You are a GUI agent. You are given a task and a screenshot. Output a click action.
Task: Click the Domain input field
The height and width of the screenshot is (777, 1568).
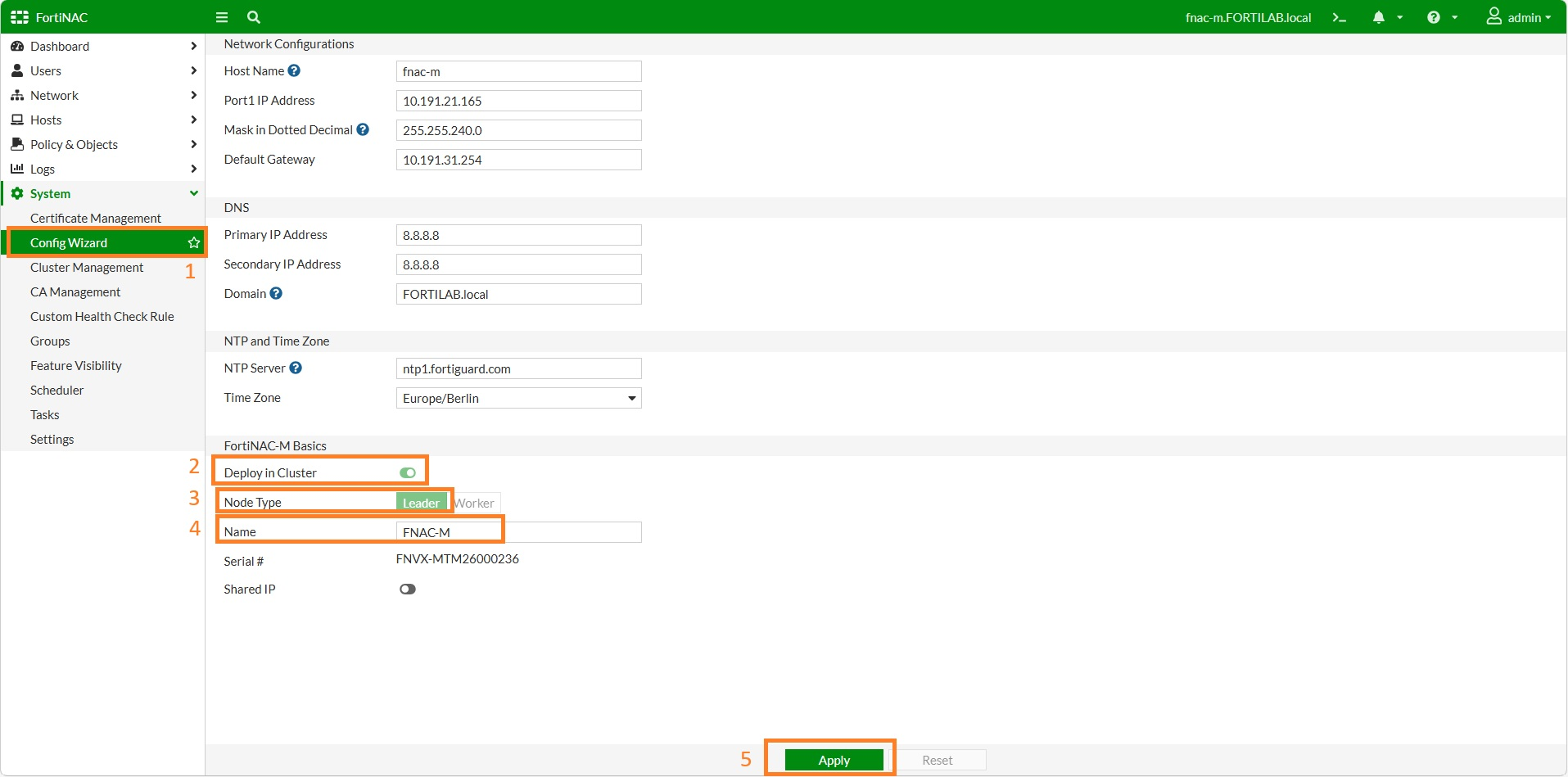pos(518,294)
